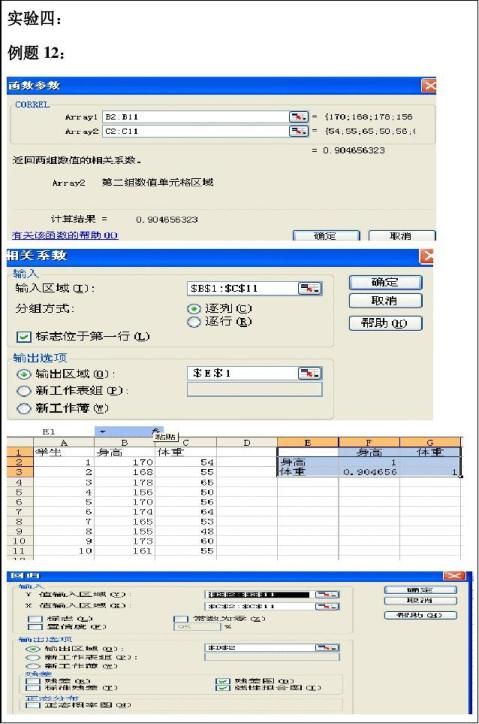Click range selector icon beside Array2 field
The image size is (479, 724).
point(298,131)
